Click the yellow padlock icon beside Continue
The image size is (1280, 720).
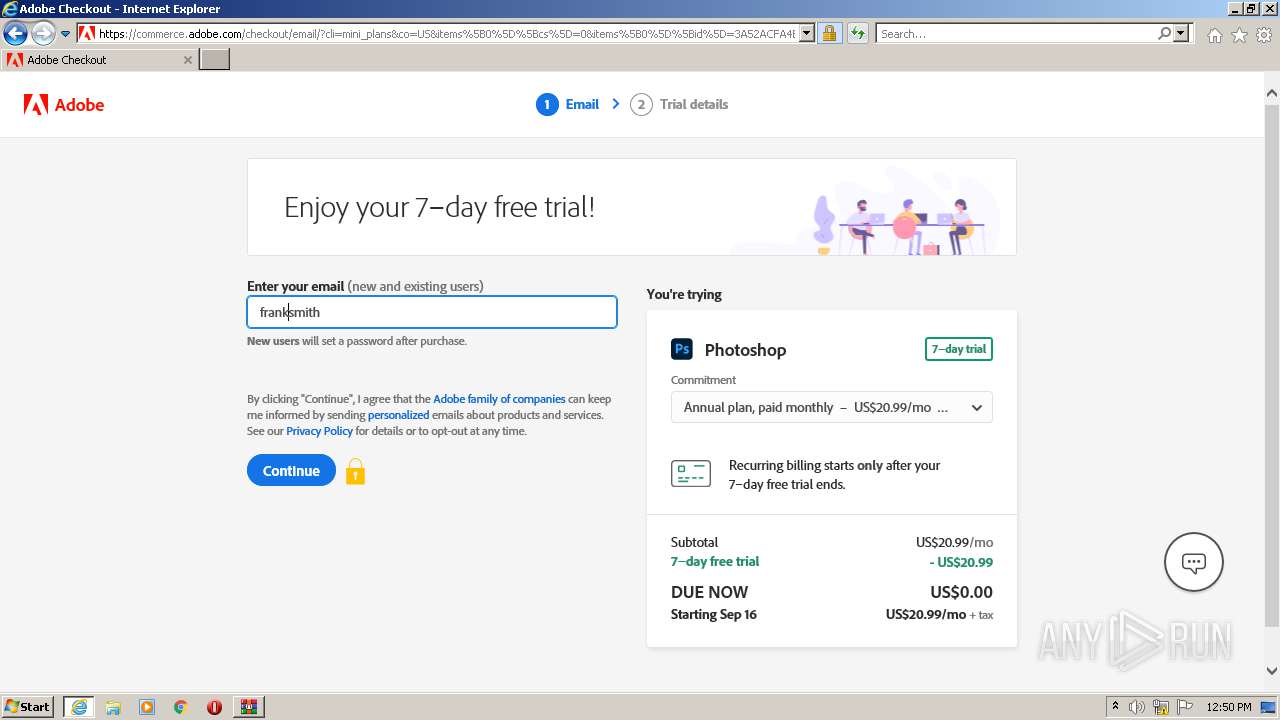tap(355, 471)
